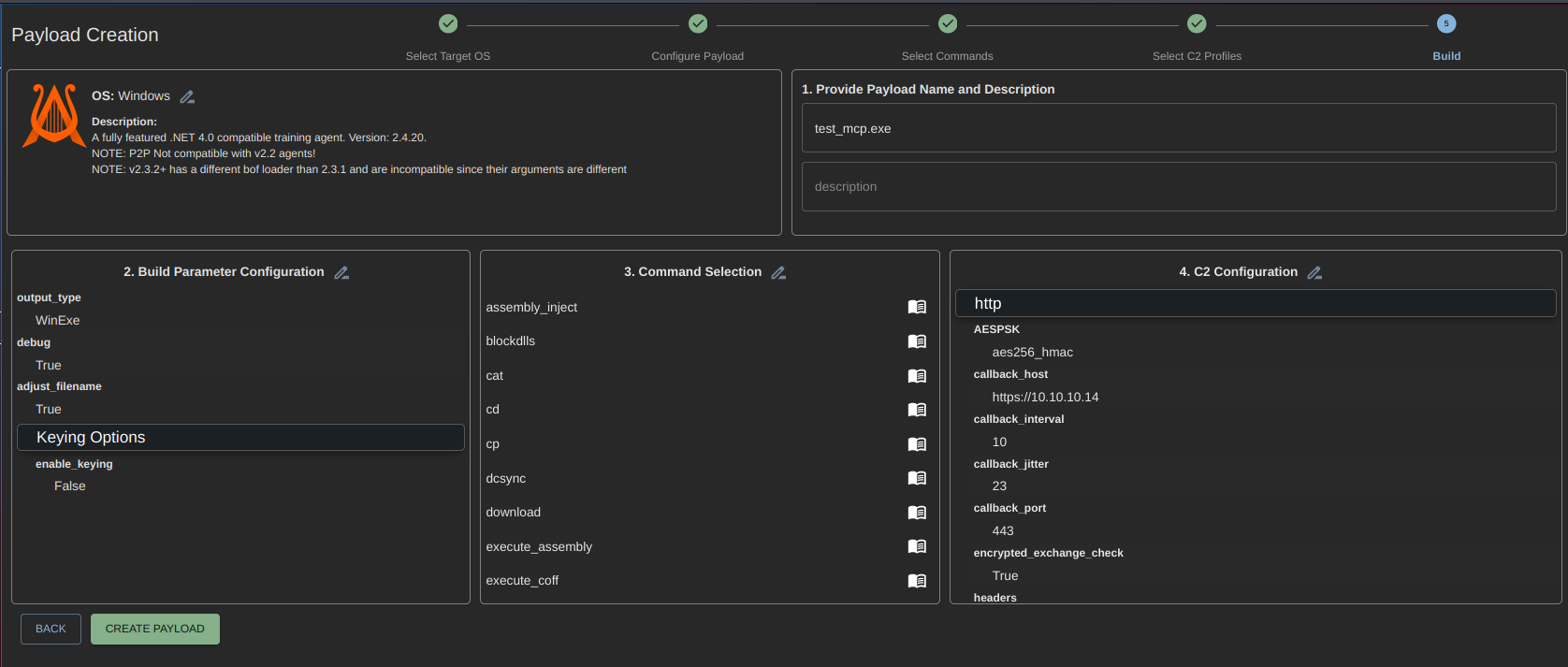The image size is (1568, 667).
Task: Click the Payload Creation heading
Action: (x=85, y=35)
